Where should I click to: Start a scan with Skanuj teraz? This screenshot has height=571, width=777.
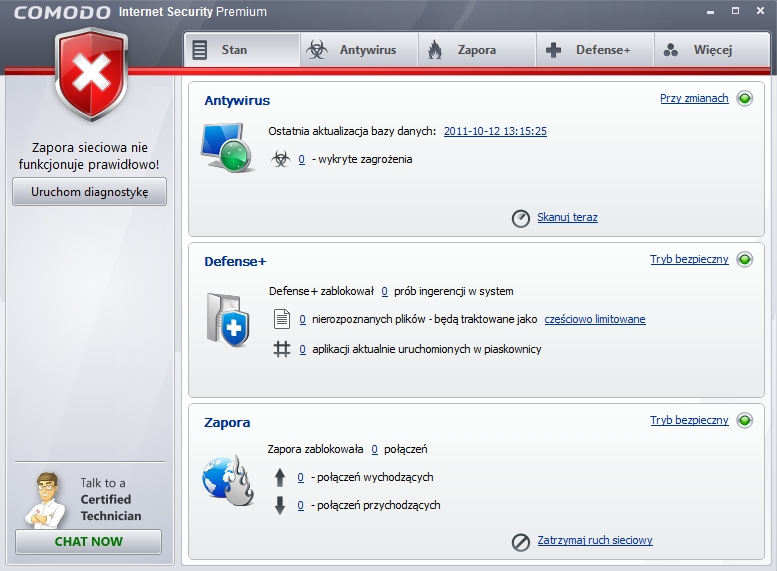pos(567,217)
